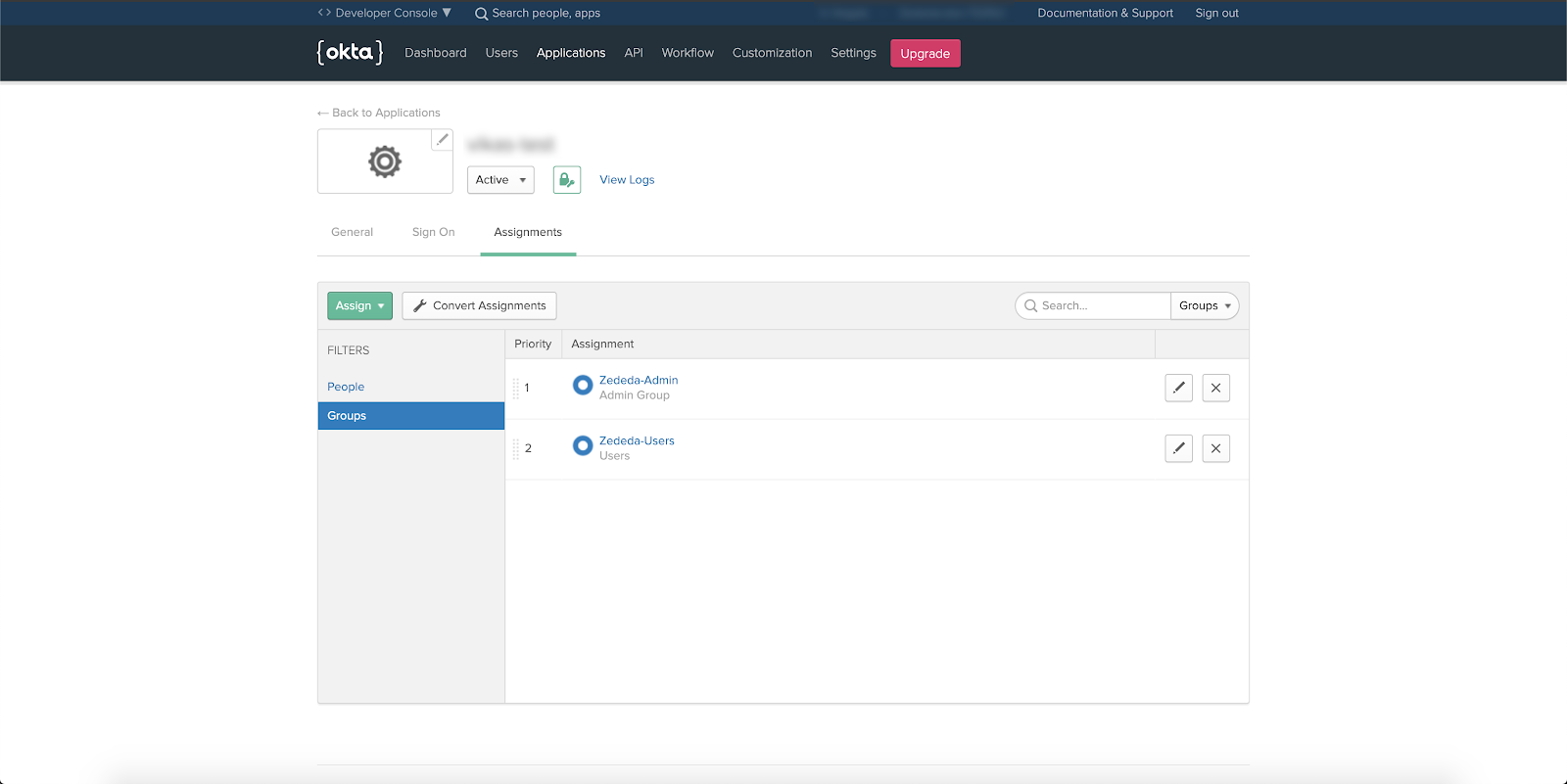The image size is (1567, 784).
Task: Click the green lock provisioning icon
Action: (567, 180)
